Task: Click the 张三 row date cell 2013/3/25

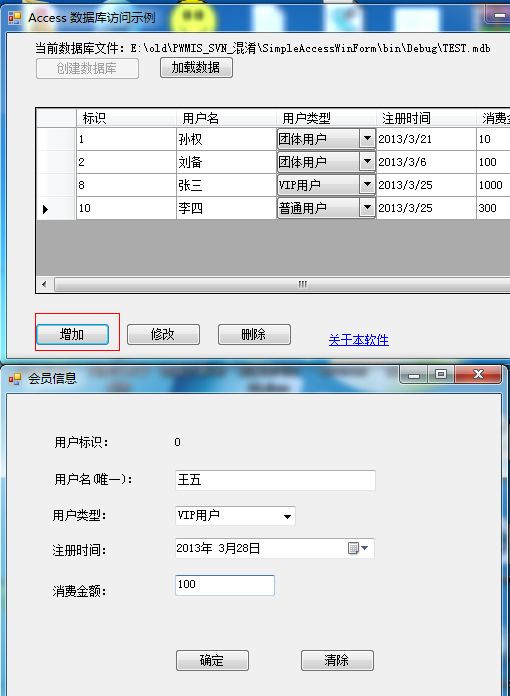Action: point(426,185)
